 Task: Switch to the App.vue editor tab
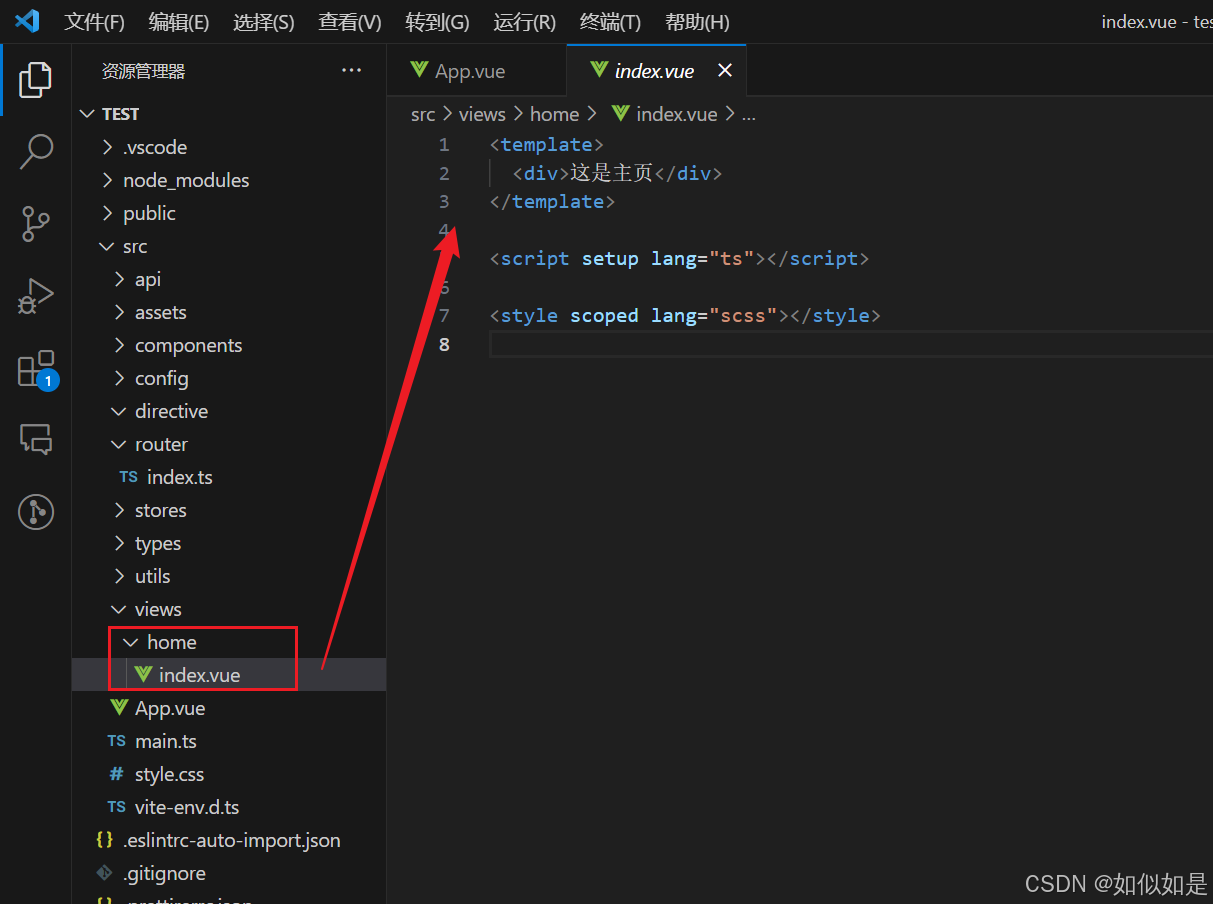coord(476,70)
